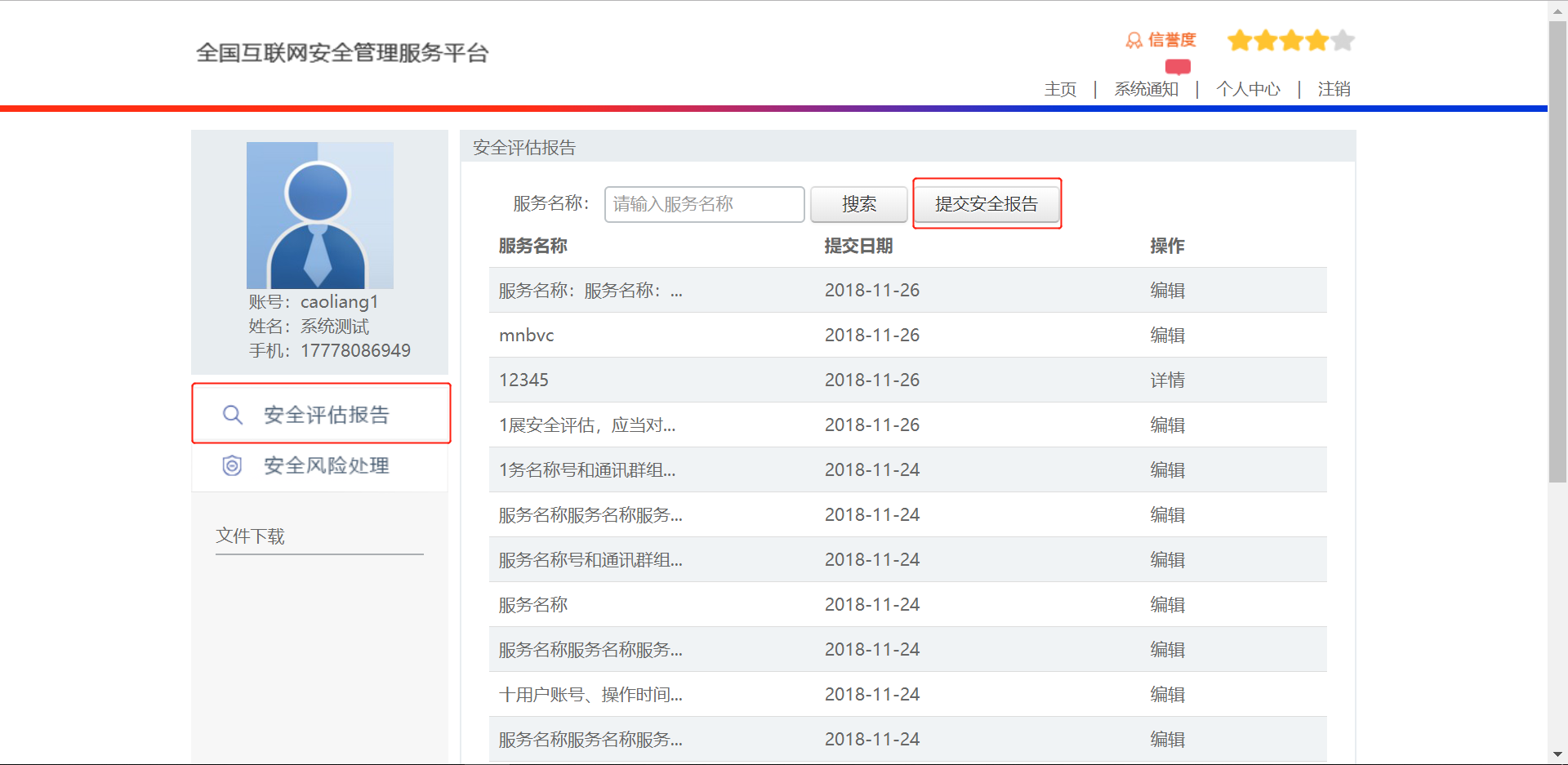Screen dimensions: 1568x765
Task: Click the first gold star in rating
Action: click(1240, 40)
